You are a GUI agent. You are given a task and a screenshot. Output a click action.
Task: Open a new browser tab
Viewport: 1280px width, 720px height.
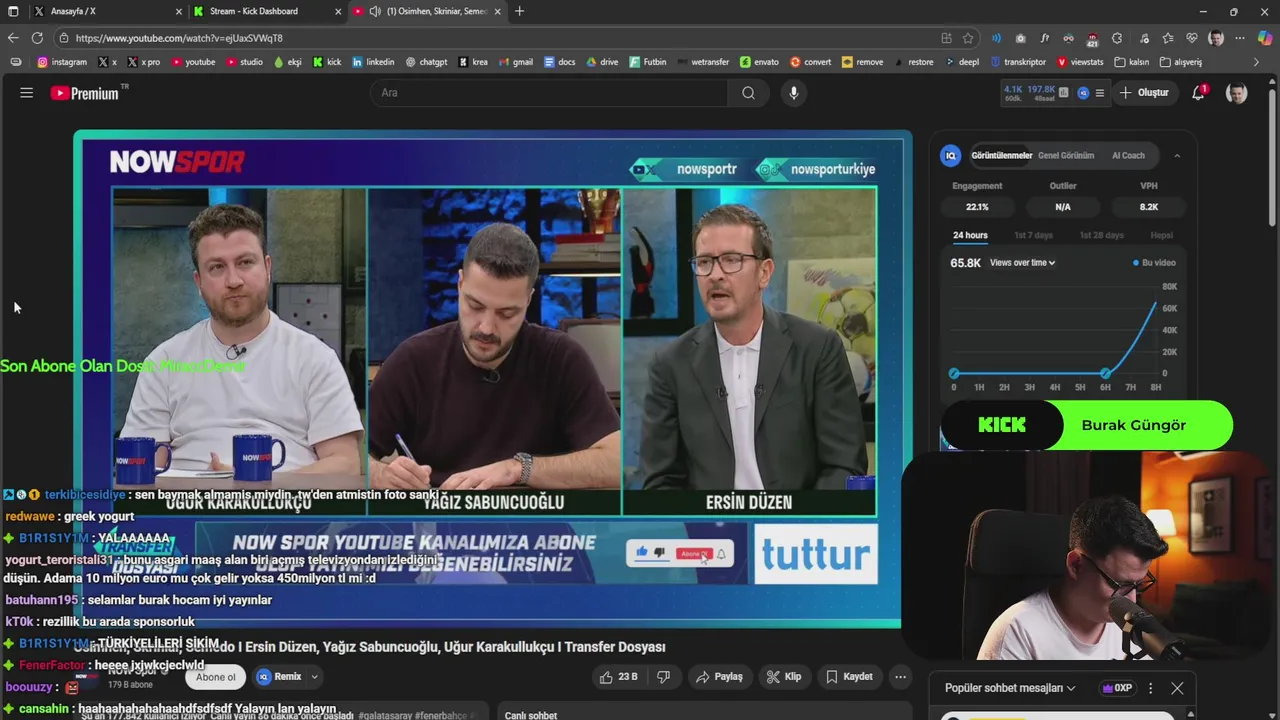519,11
